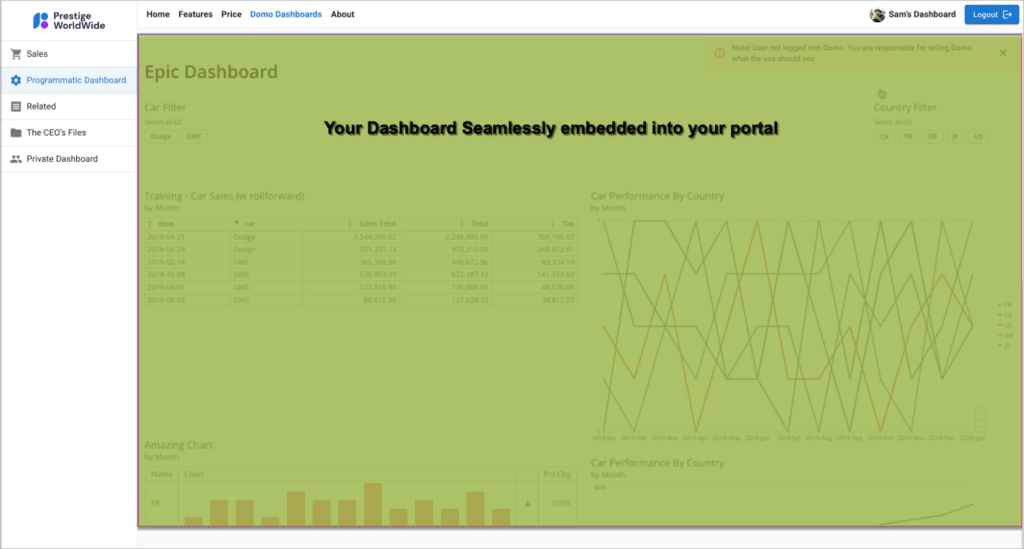Toggle the Dodge car filter chip

click(x=161, y=136)
